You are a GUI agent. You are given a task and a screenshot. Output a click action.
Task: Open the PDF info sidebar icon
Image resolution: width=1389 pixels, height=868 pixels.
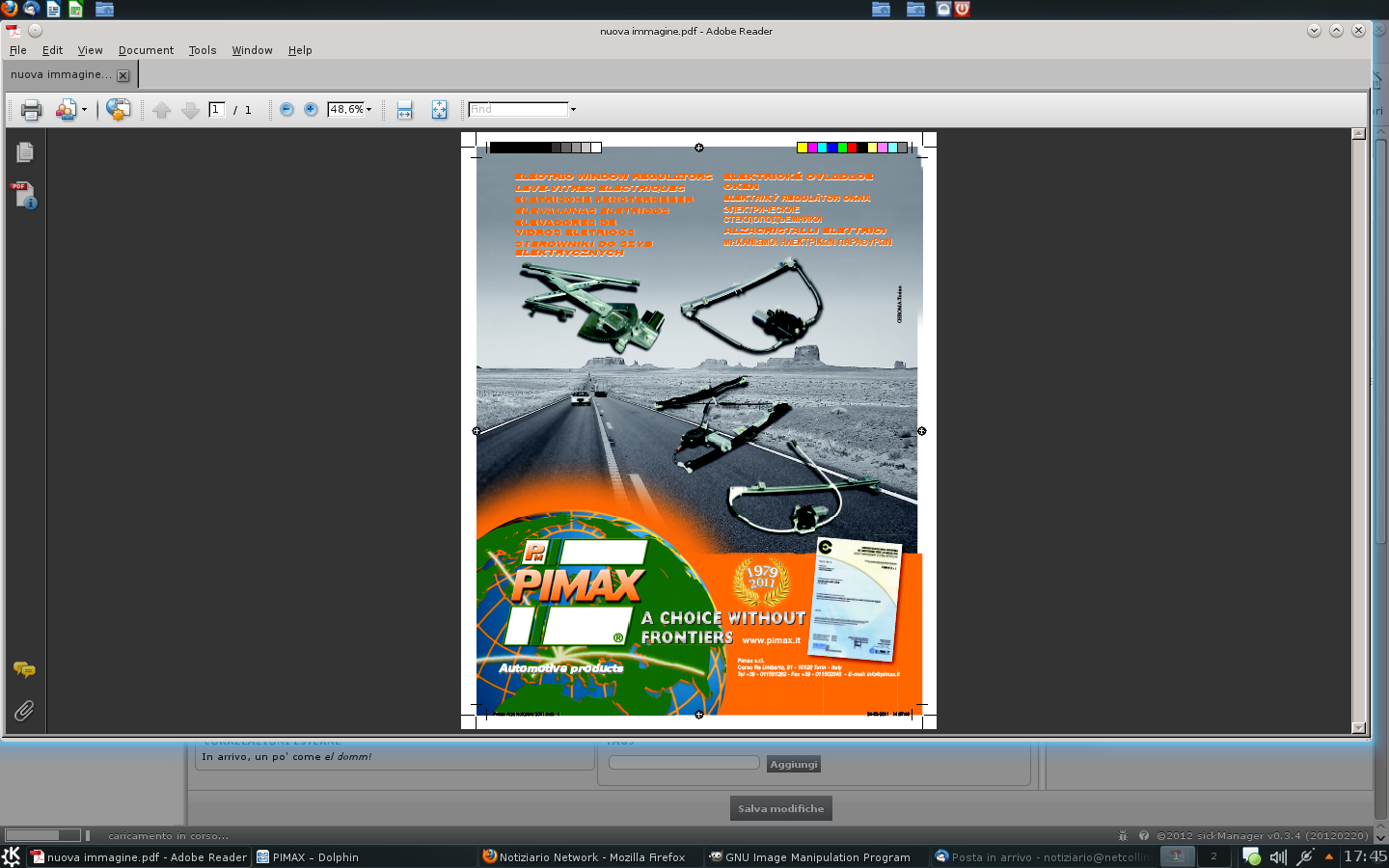(x=24, y=196)
